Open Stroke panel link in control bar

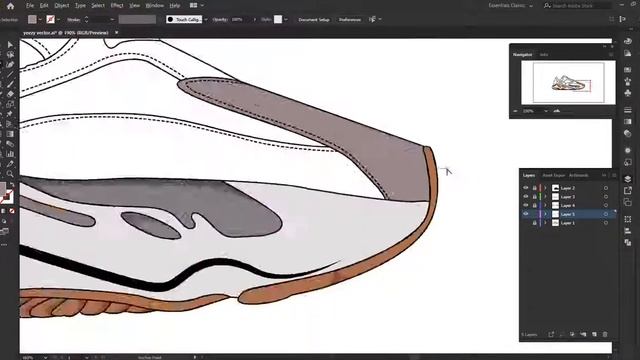[74, 20]
